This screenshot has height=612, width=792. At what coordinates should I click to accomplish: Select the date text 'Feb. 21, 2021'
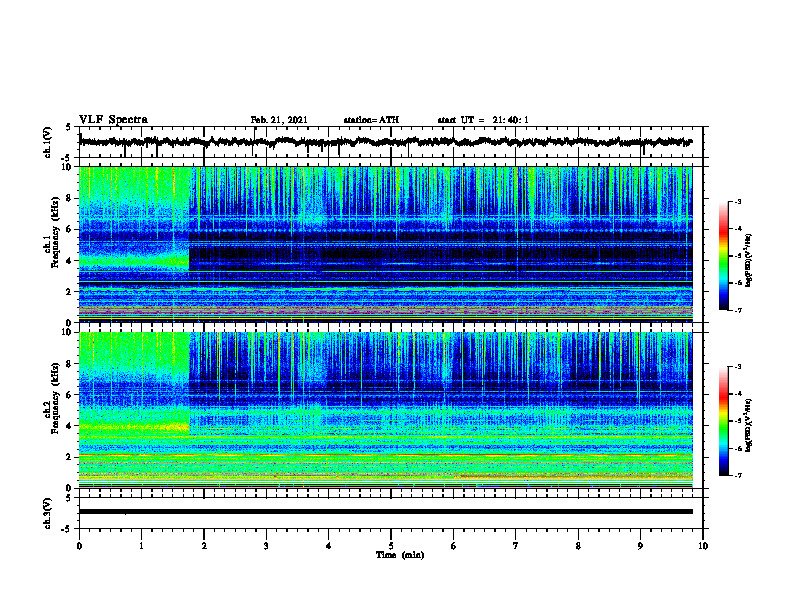(279, 120)
